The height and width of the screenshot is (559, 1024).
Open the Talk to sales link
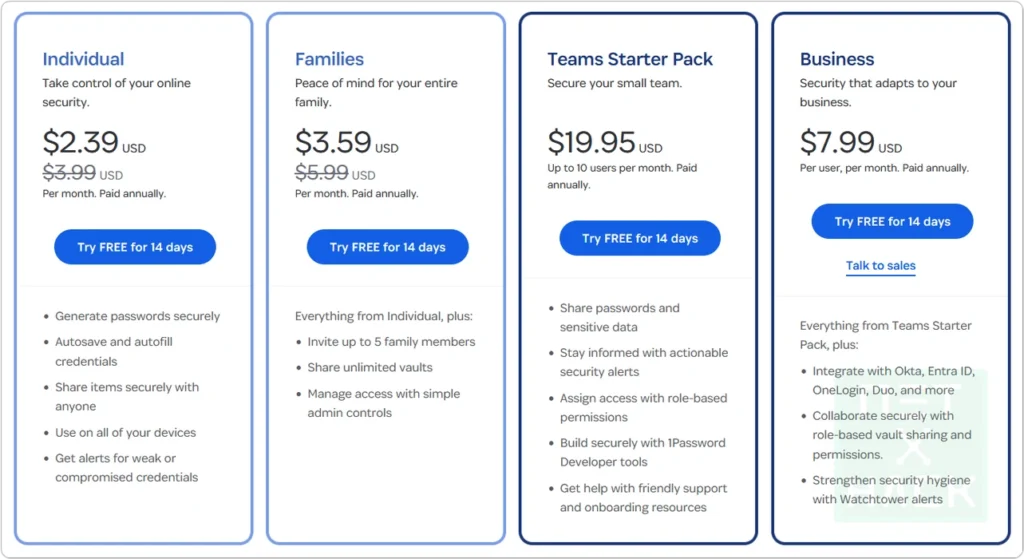(881, 266)
